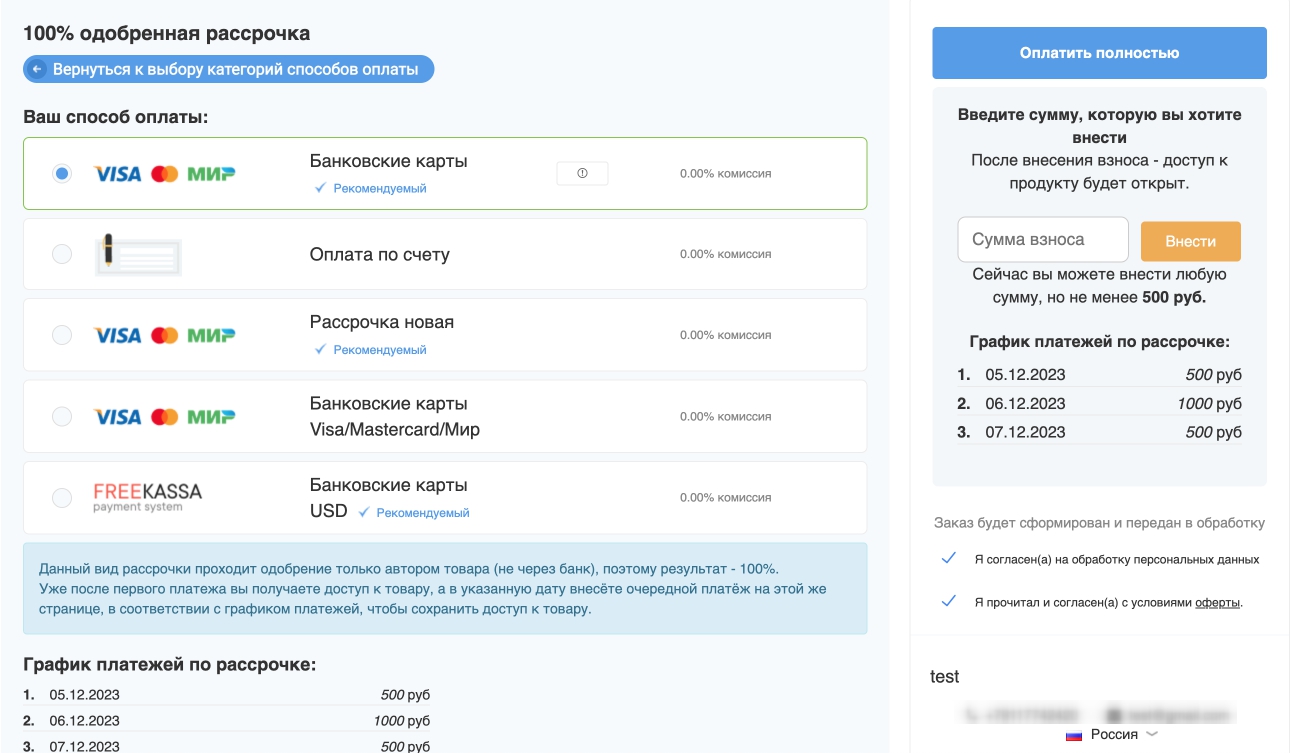Click card logos in the Visa/Mastercard/Мир option
This screenshot has width=1290, height=753.
point(164,416)
